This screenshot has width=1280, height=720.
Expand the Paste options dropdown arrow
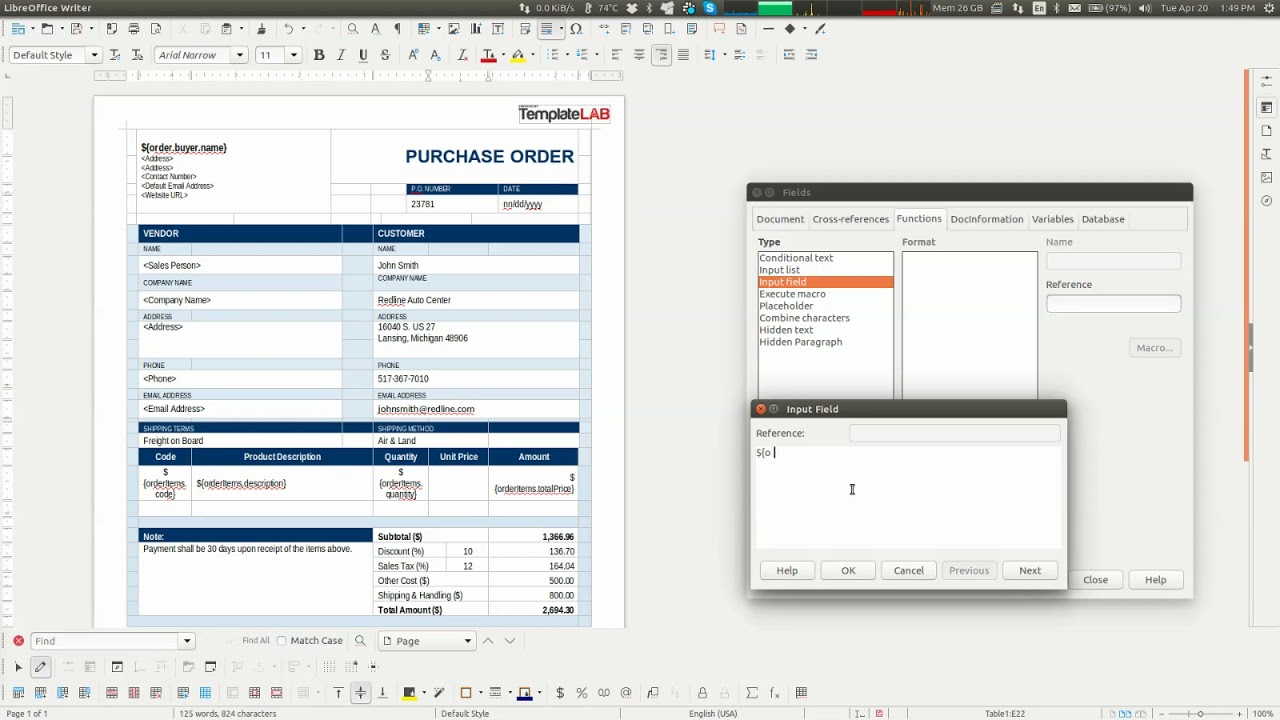240,29
